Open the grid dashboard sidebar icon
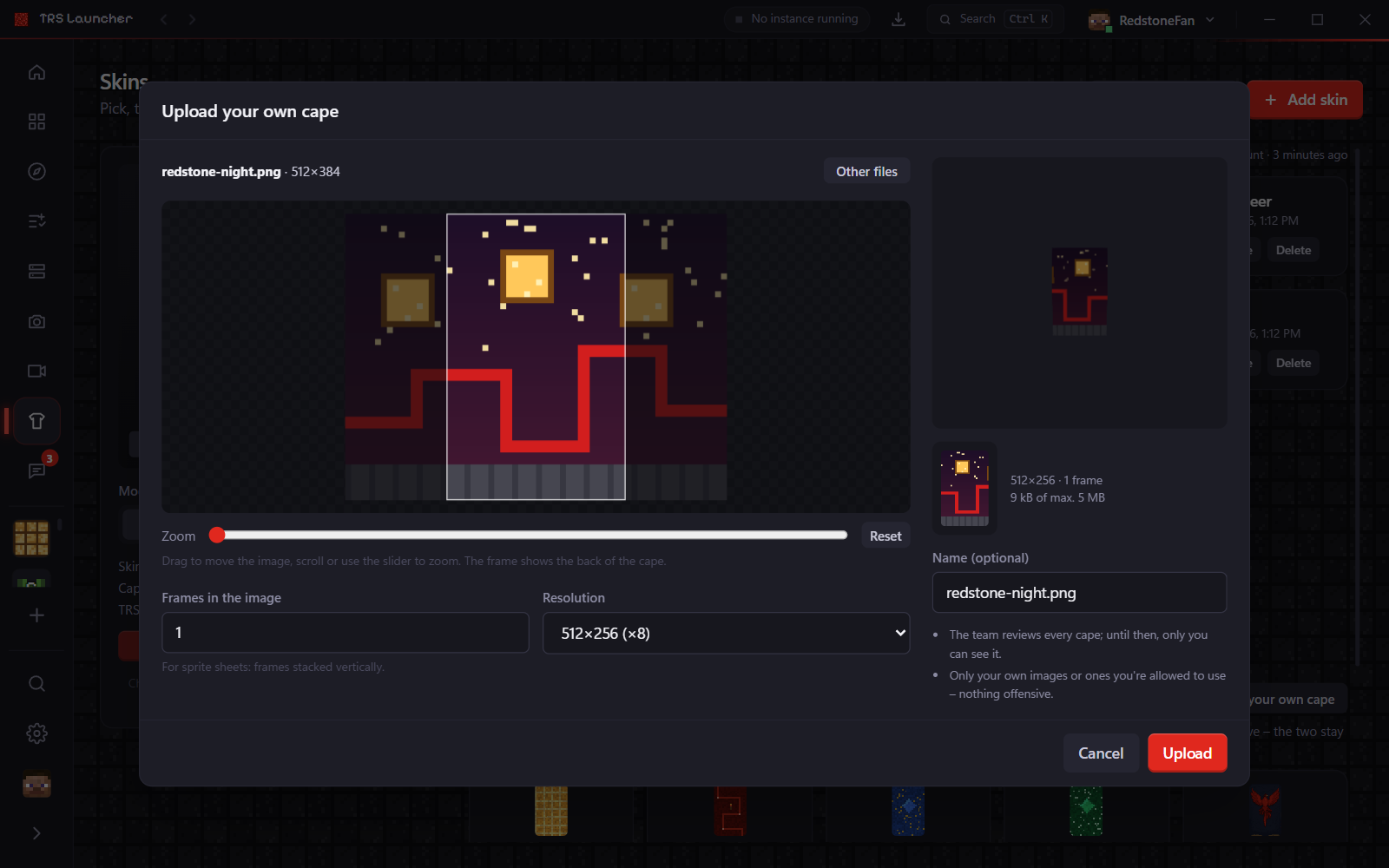 (x=36, y=122)
